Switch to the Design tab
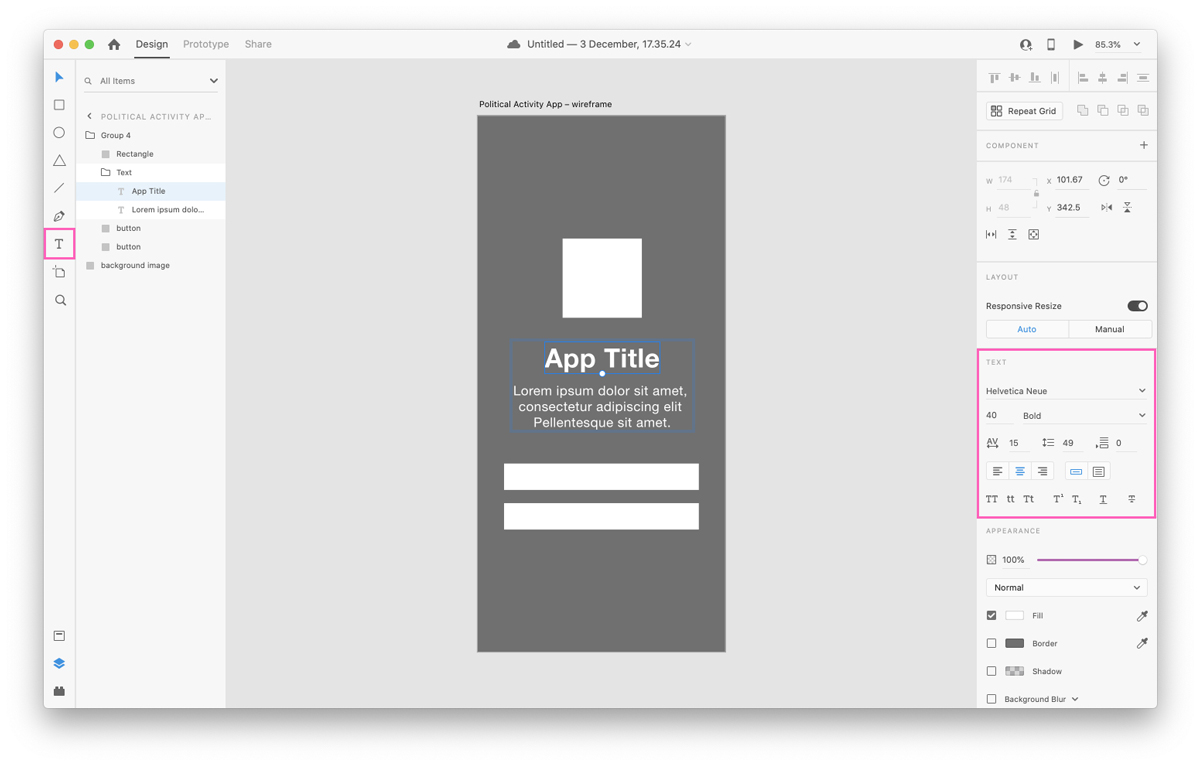This screenshot has height=765, width=1200. point(152,45)
